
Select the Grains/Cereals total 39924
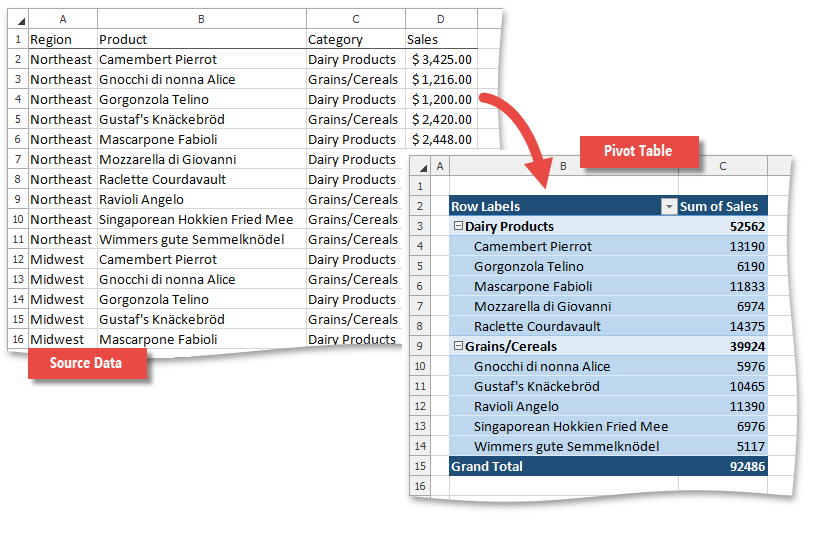(723, 346)
